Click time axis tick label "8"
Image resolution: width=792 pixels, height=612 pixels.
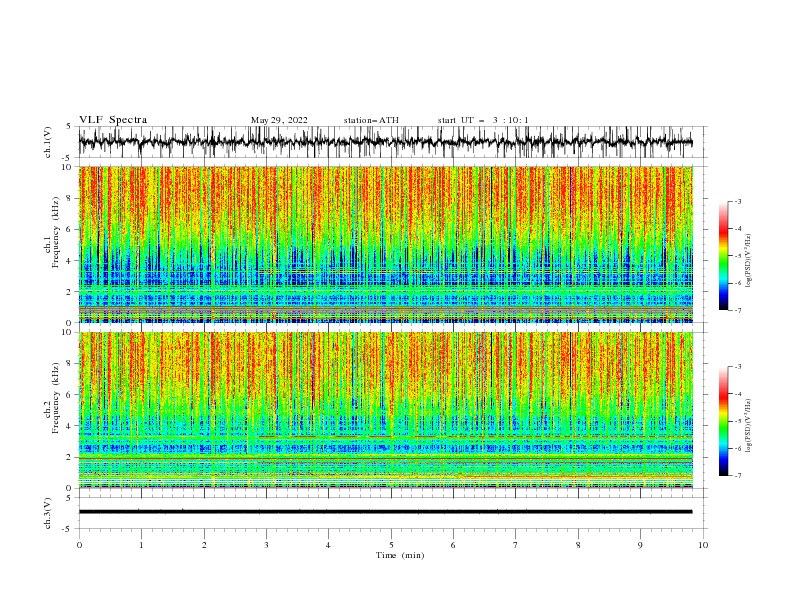(578, 545)
